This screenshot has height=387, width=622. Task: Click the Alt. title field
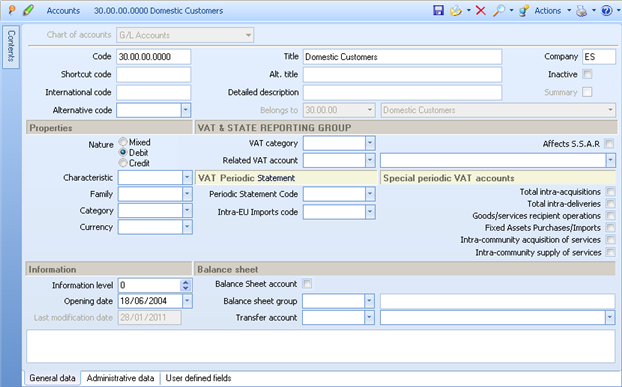[x=402, y=74]
